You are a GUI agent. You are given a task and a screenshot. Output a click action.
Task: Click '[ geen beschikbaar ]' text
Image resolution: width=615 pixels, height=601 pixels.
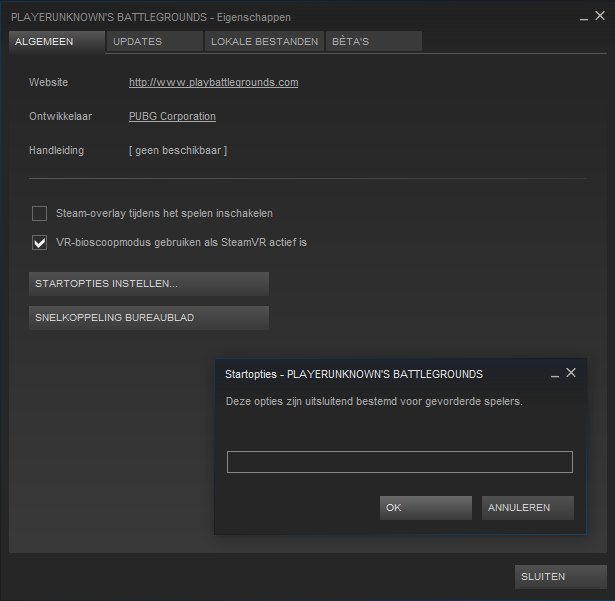tap(178, 151)
